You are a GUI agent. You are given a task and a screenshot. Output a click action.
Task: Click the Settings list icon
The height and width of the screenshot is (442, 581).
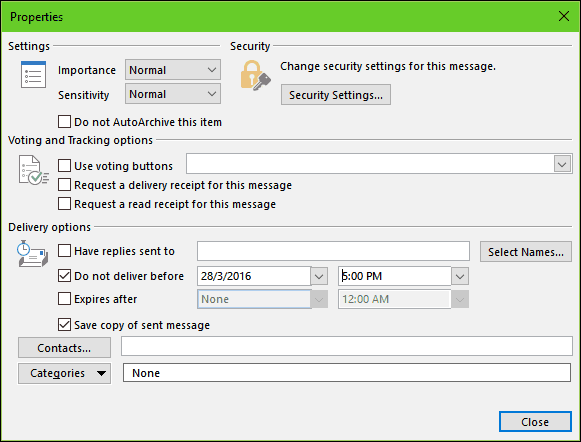click(33, 74)
